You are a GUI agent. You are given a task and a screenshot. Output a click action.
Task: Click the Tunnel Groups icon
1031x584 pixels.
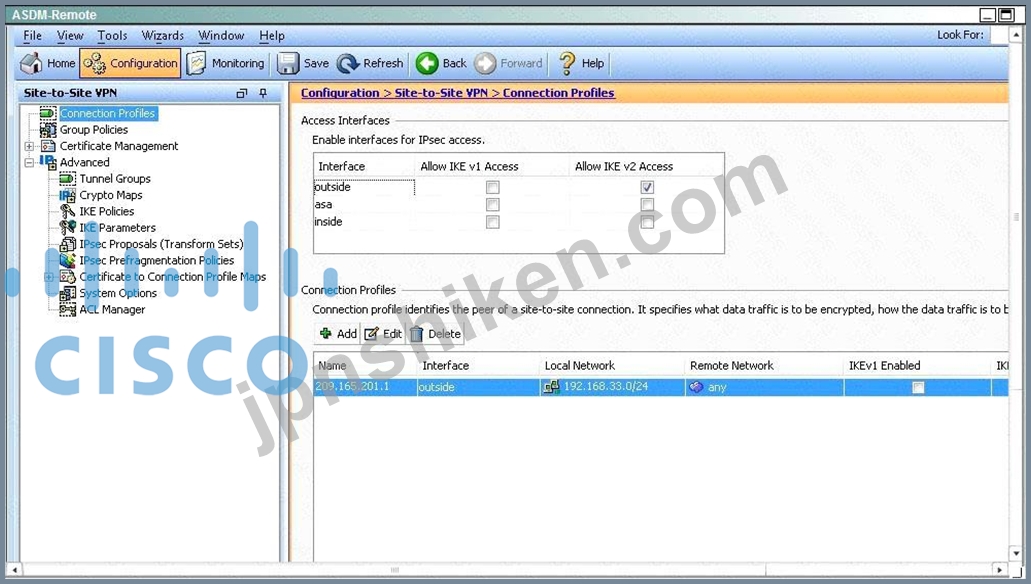tap(67, 178)
